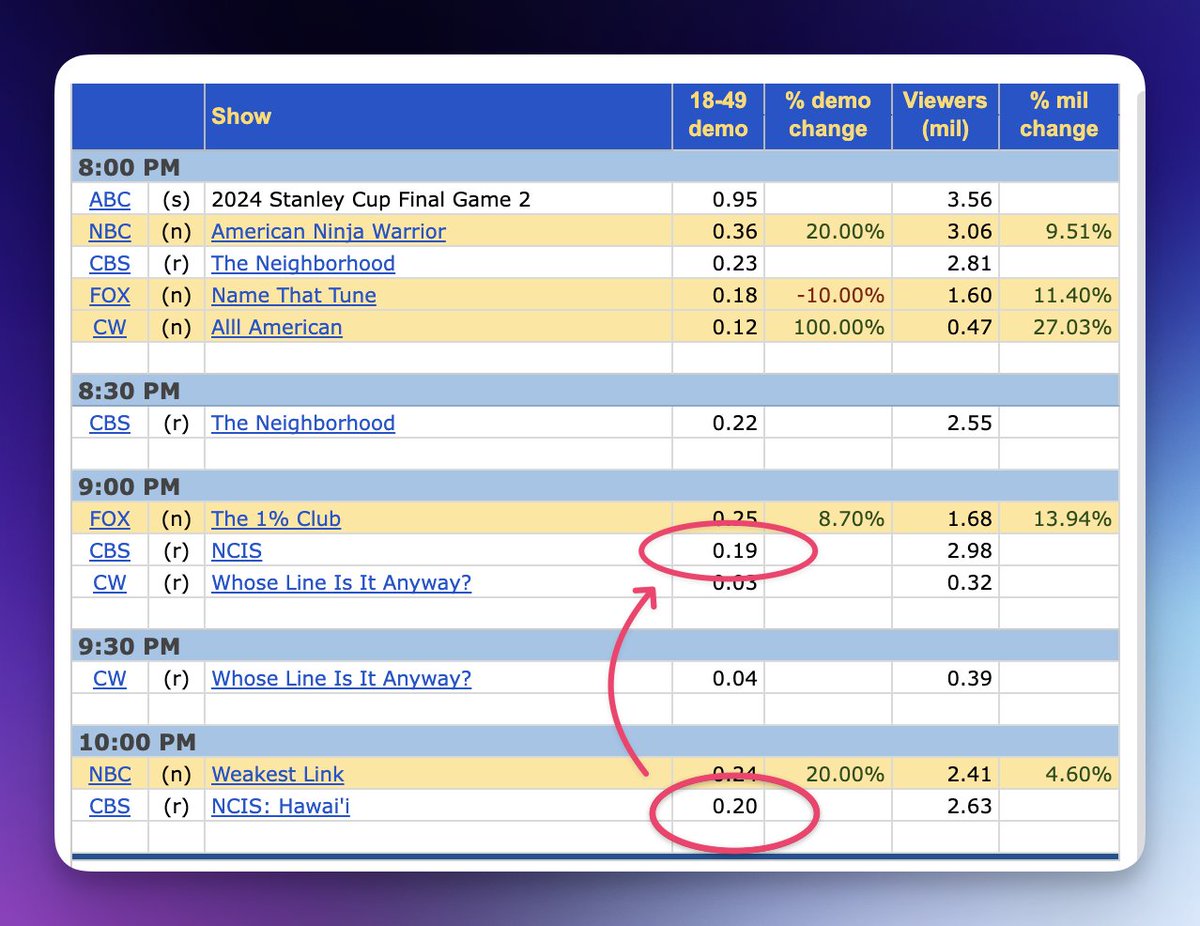Click the 3.56 viewers value

tap(970, 200)
